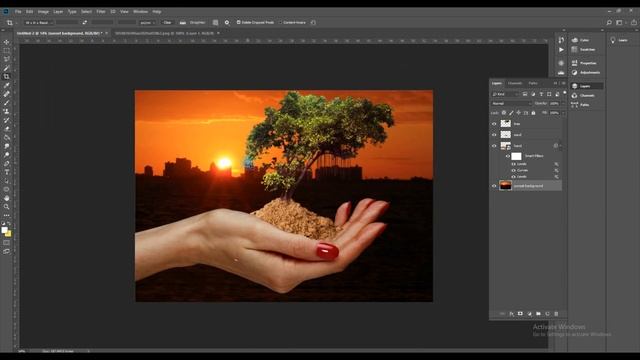640x360 pixels.
Task: Select the Horizontal Type tool
Action: pyautogui.click(x=7, y=172)
